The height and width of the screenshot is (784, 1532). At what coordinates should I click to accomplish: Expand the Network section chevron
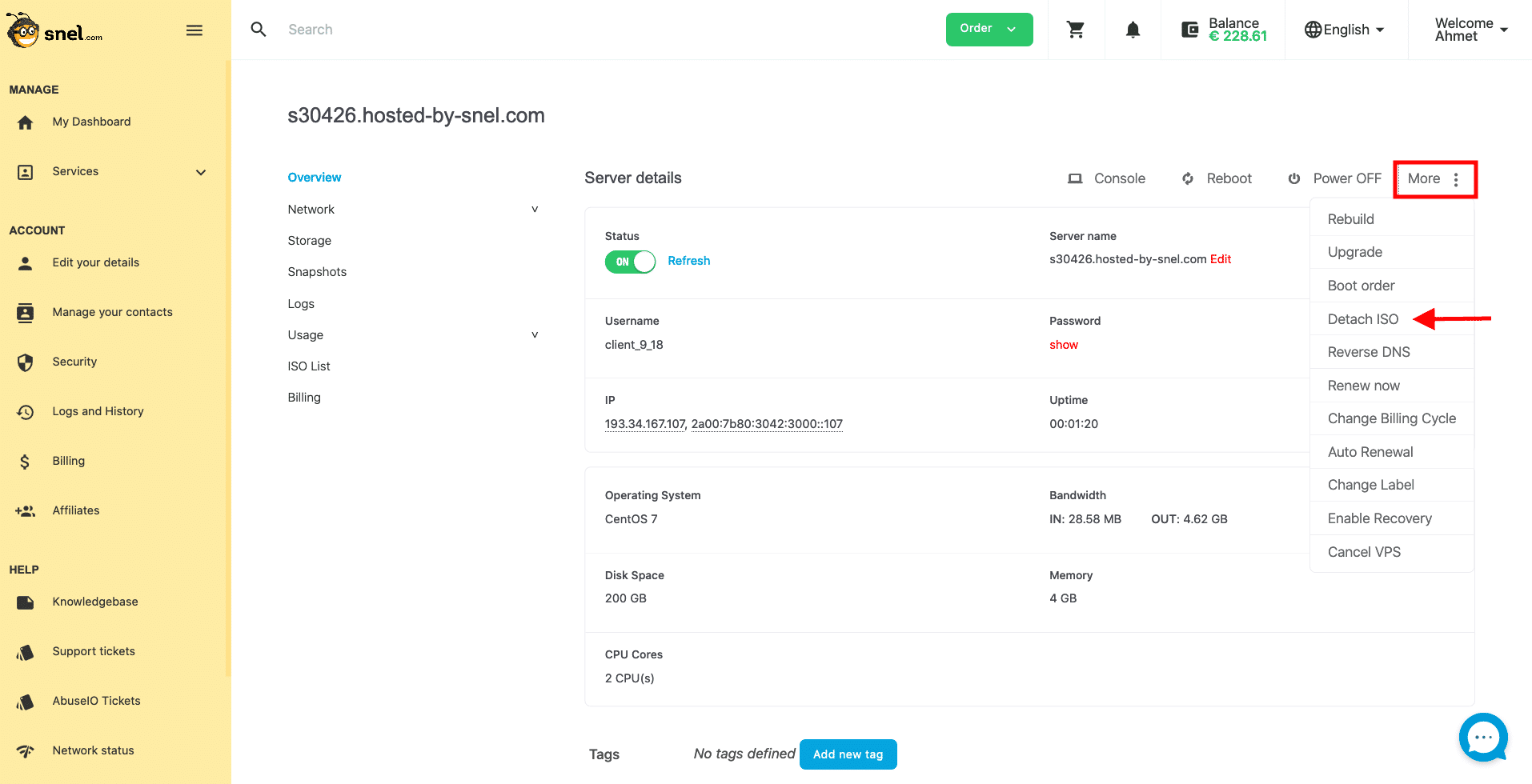535,210
